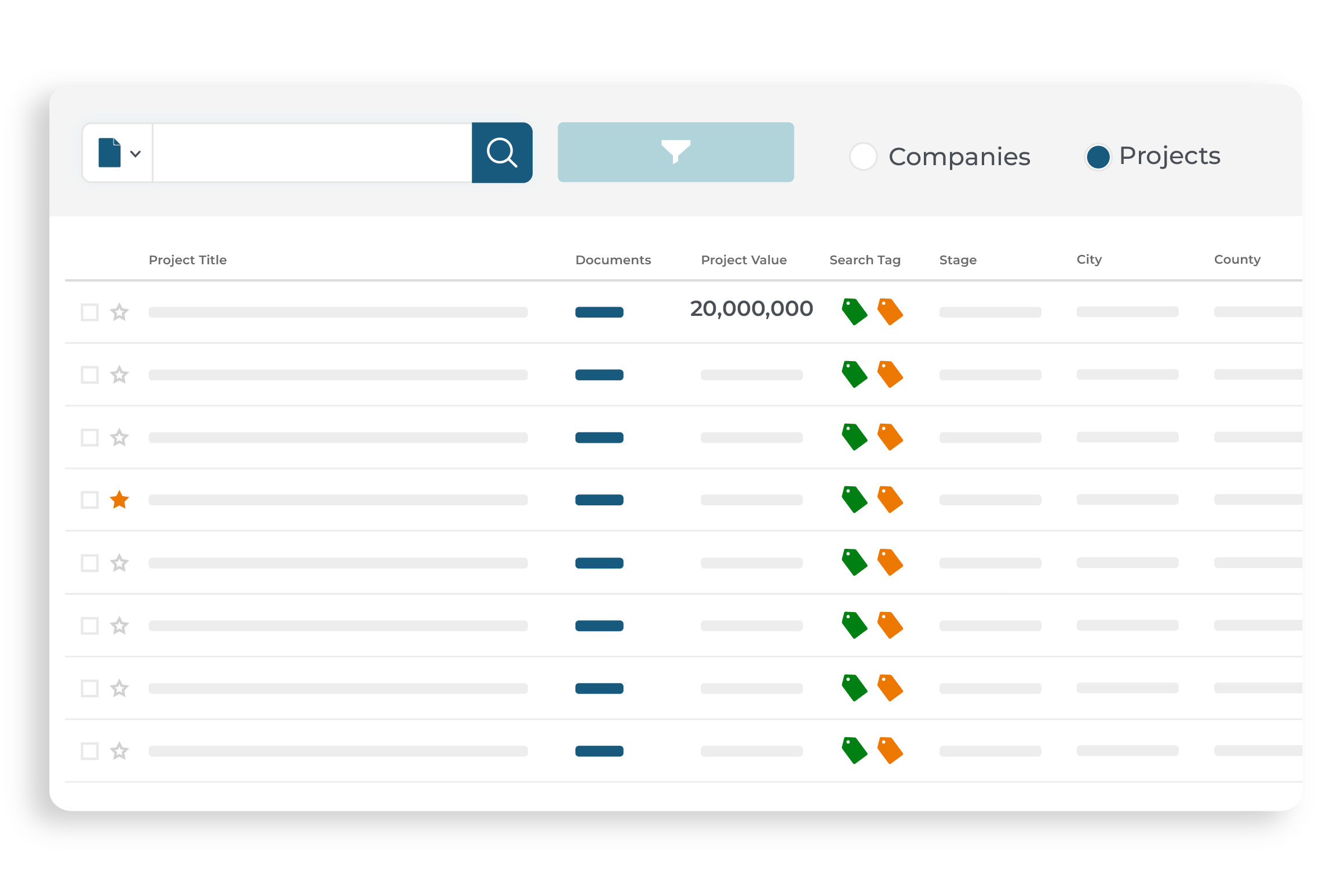Viewport: 1329px width, 896px height.
Task: Open the search-type dropdown chevron
Action: coord(136,152)
